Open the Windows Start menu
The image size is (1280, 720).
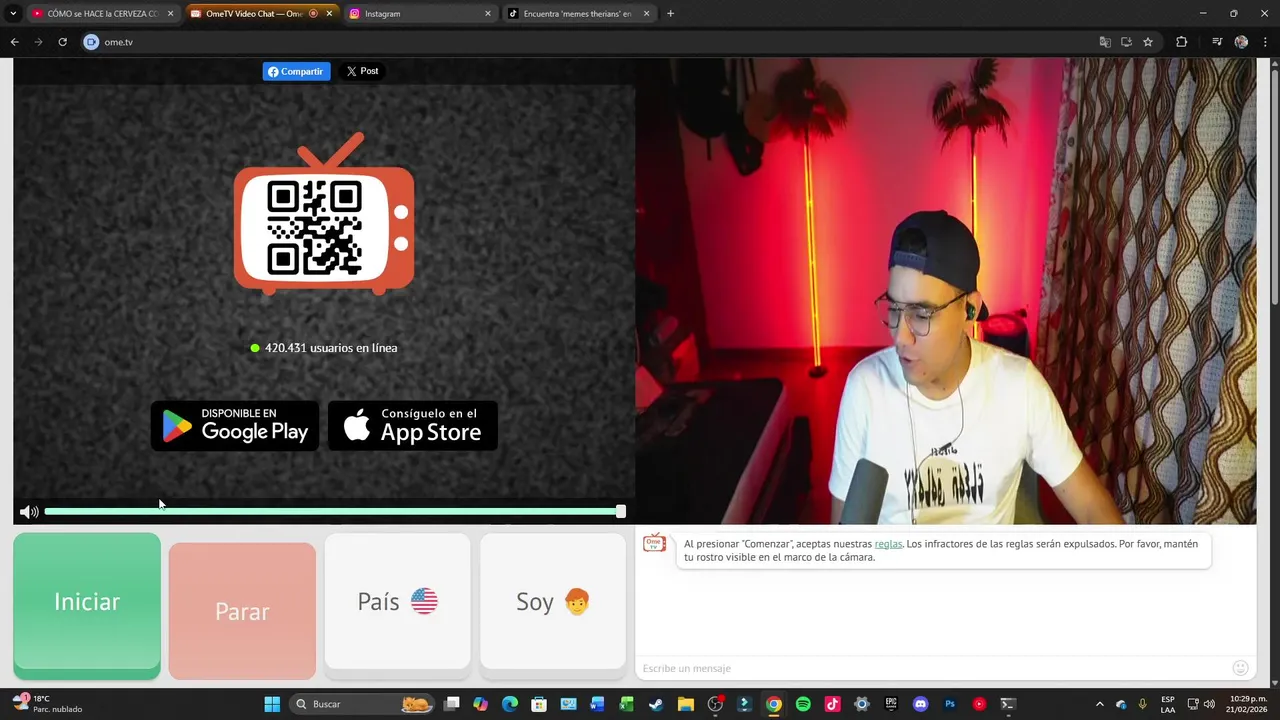point(272,704)
